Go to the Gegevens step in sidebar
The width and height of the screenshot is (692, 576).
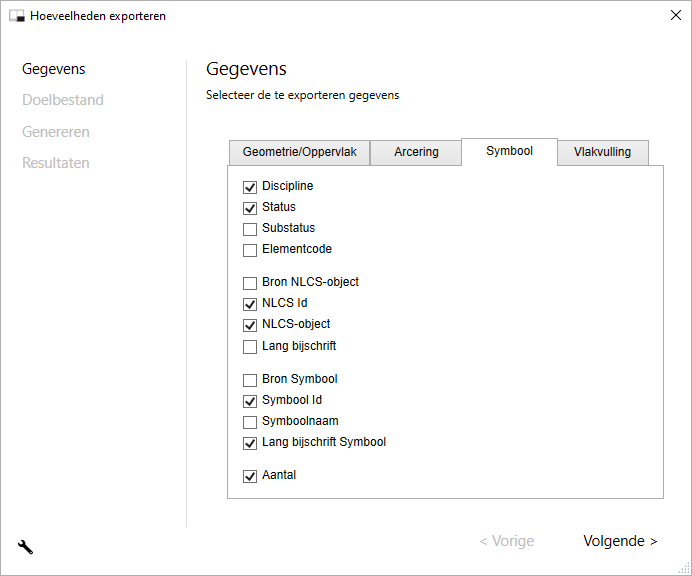(54, 69)
